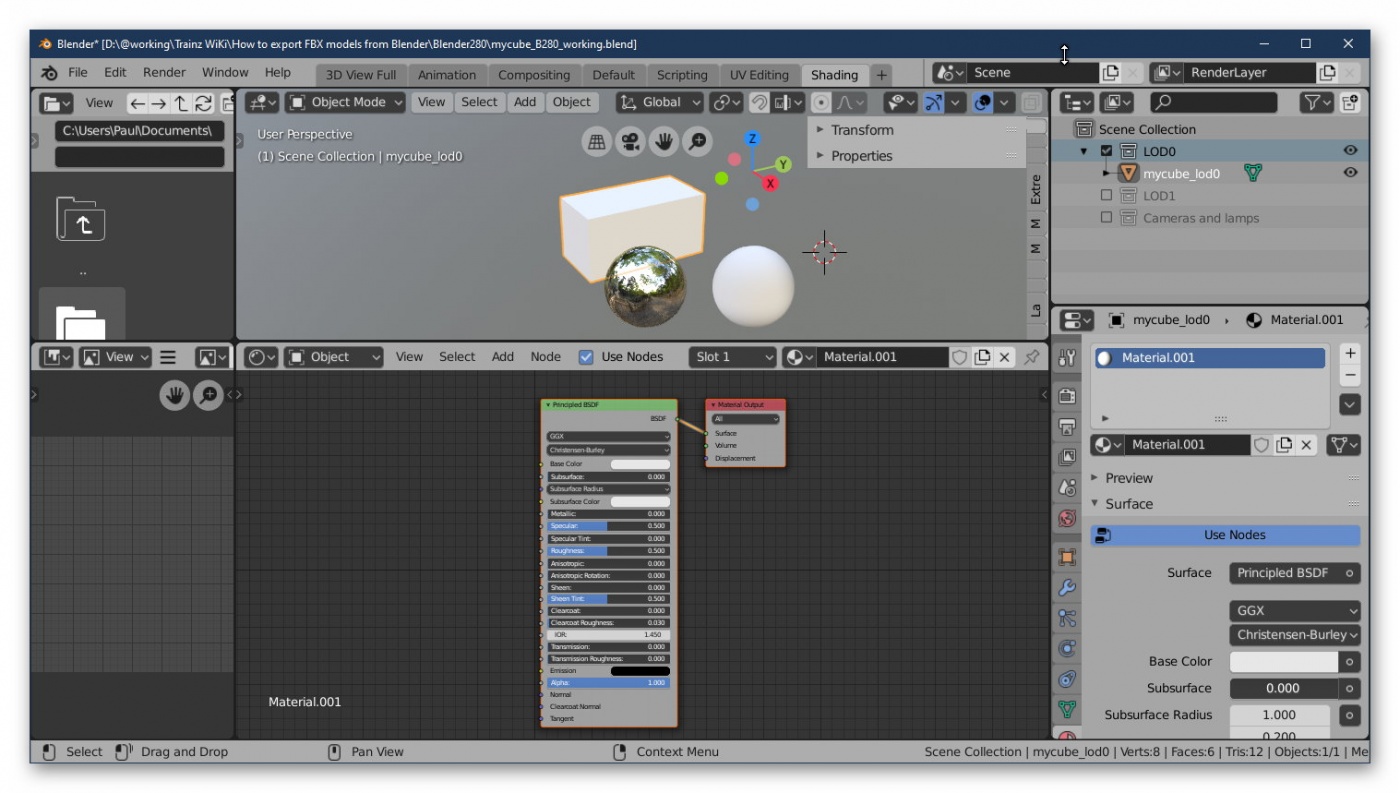Click Principled BSDF surface shader button

pyautogui.click(x=1283, y=573)
